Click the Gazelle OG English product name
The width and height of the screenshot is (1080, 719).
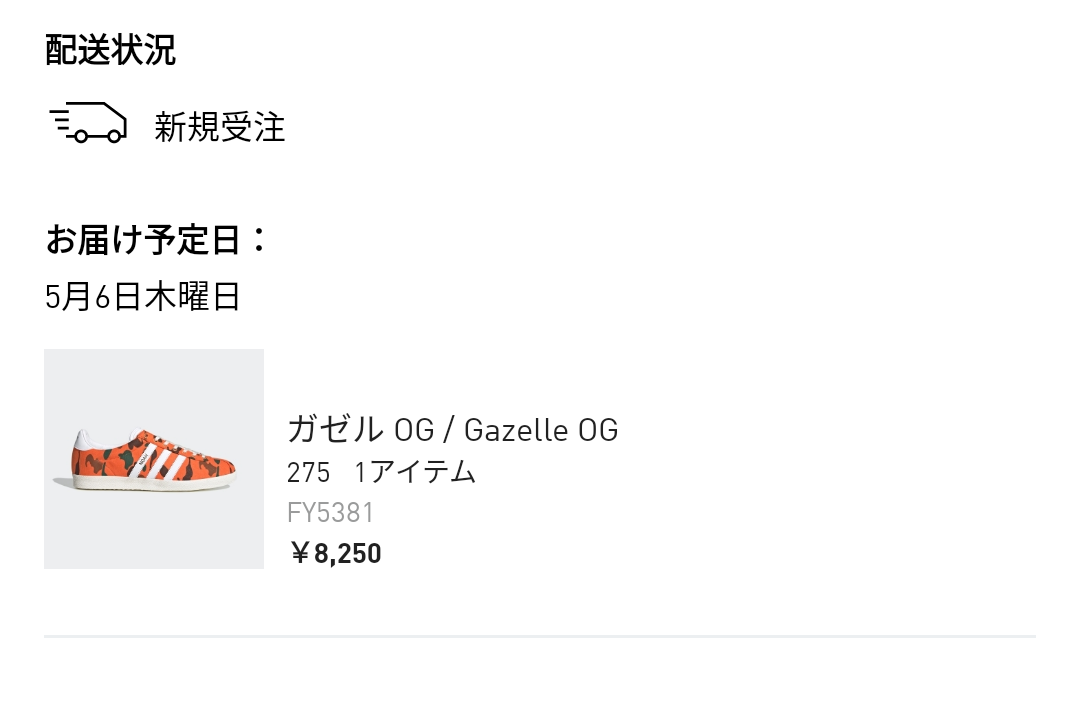click(x=541, y=430)
